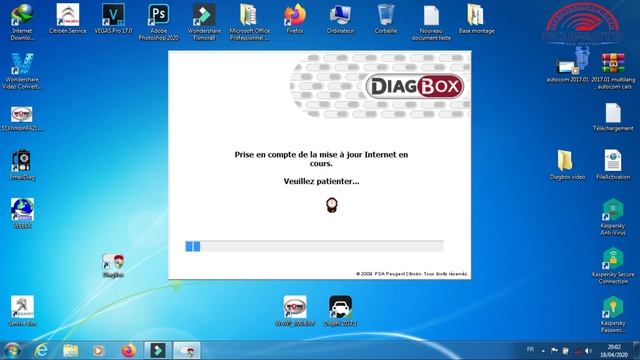Click the DiagBox update progress bar

click(x=314, y=246)
